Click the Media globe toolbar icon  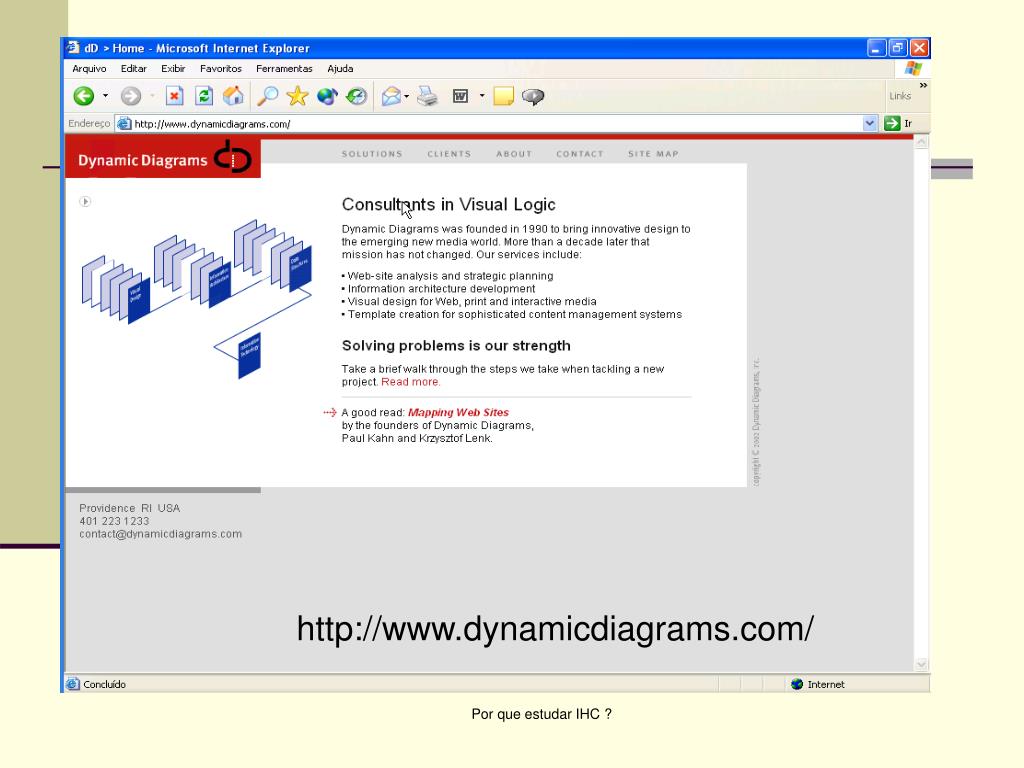(327, 96)
